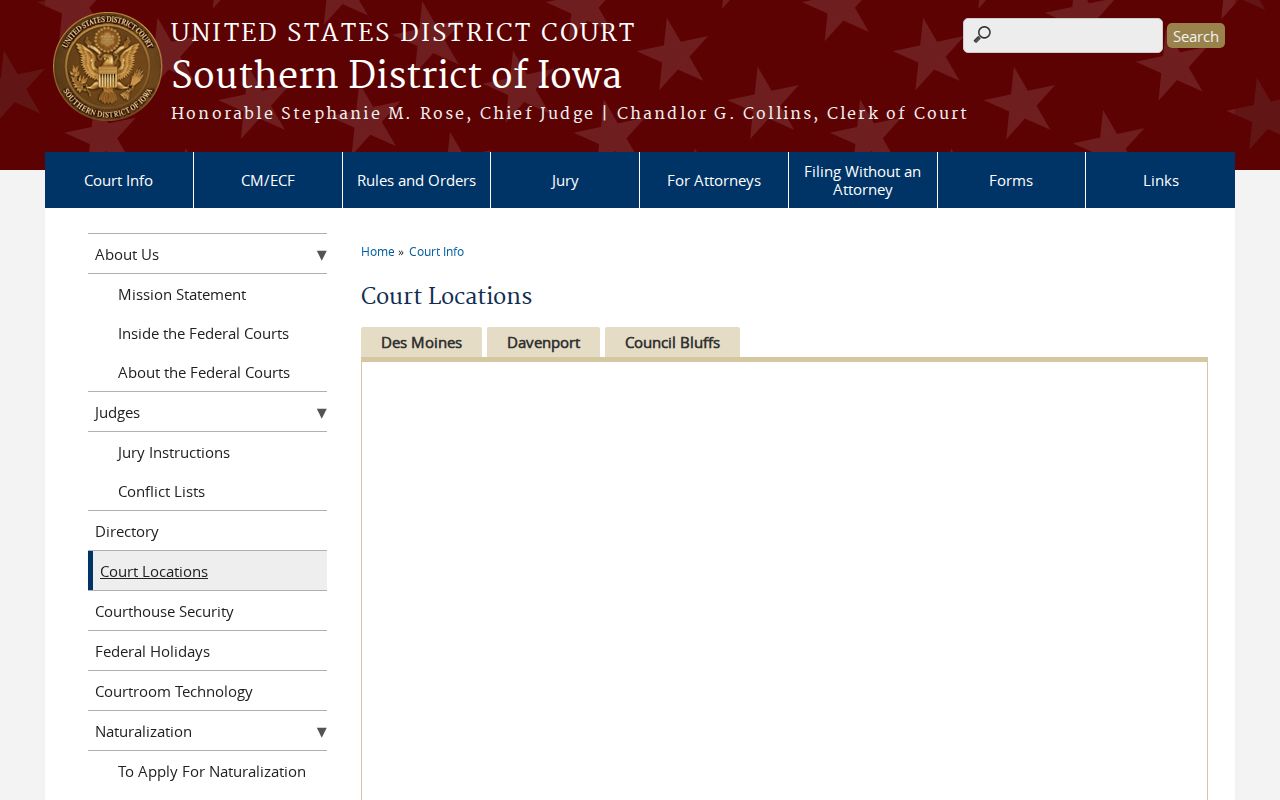
Task: Expand the About Us submenu arrow
Action: 321,254
